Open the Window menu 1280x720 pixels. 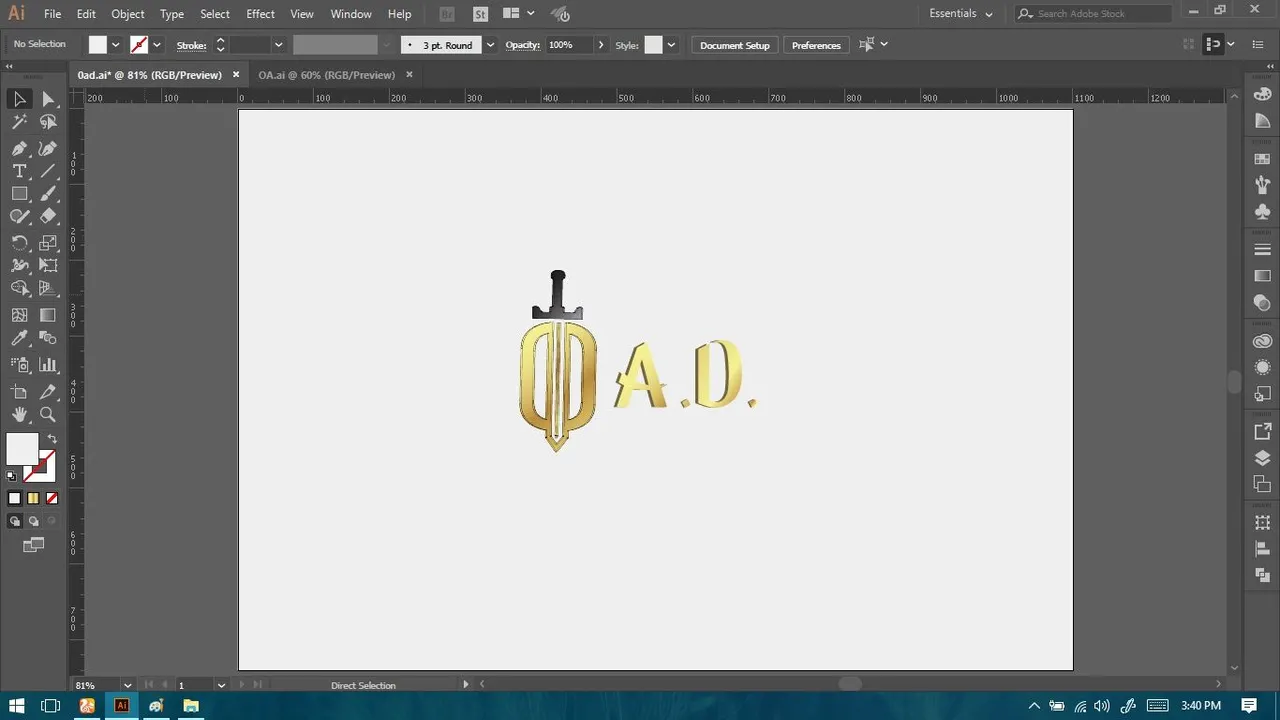[x=351, y=14]
